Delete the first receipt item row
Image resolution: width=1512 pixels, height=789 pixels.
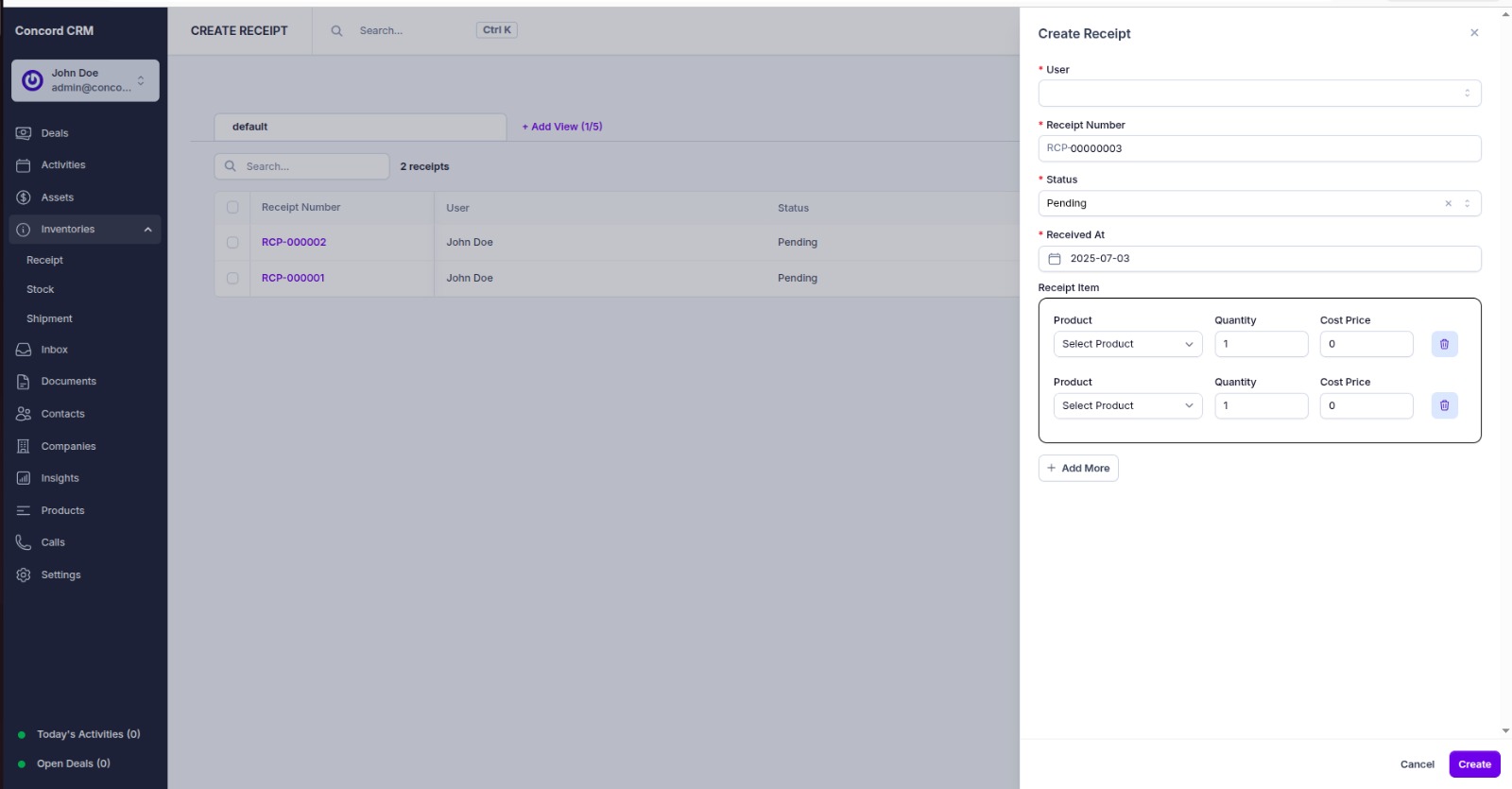[1444, 344]
